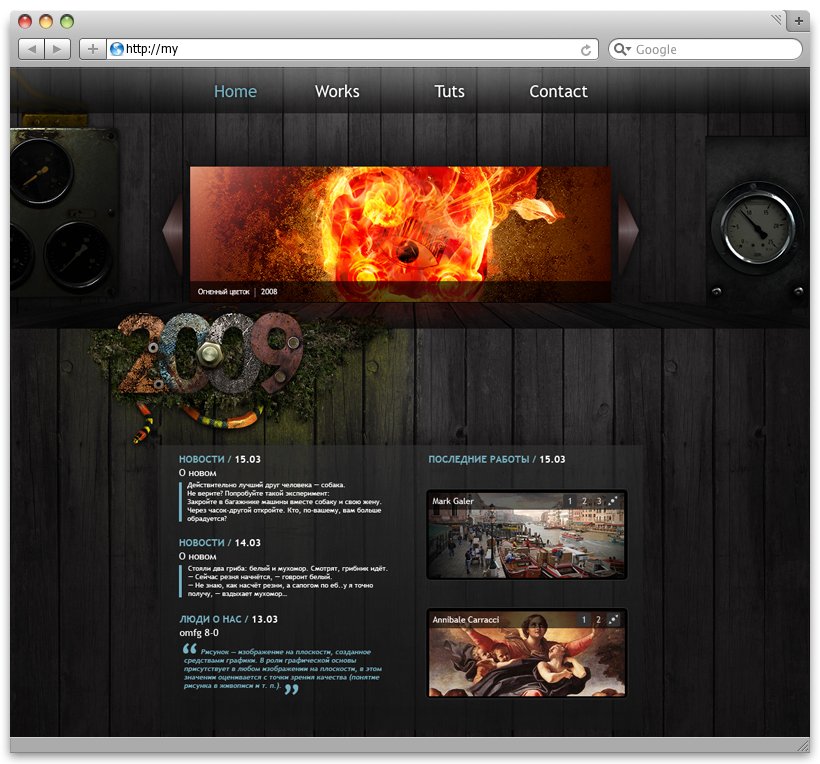Open the ЛЮДИ О НАС / 13.03 heading
Image resolution: width=820 pixels, height=764 pixels.
pos(229,619)
